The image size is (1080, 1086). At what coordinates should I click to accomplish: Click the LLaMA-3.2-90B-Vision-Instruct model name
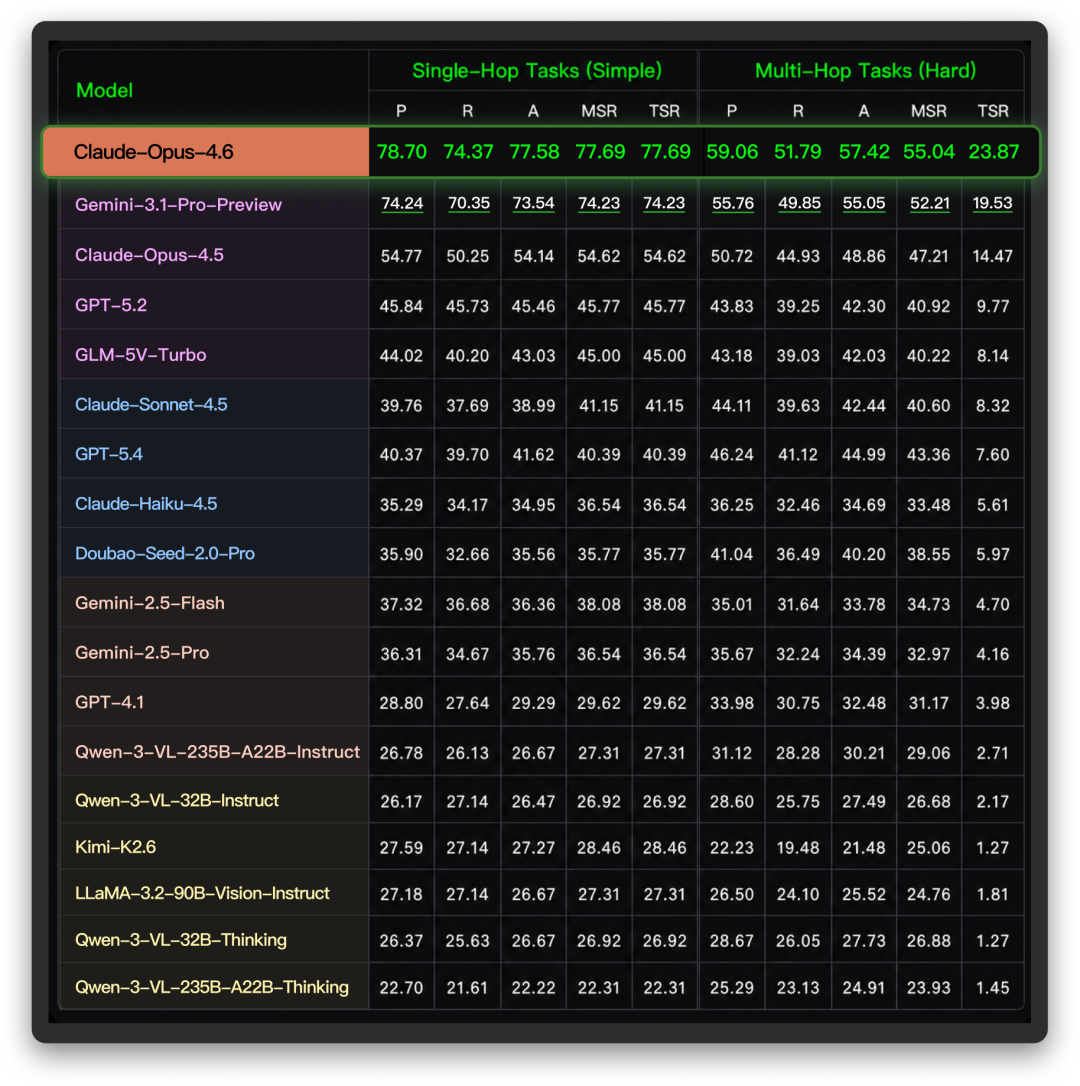(202, 893)
